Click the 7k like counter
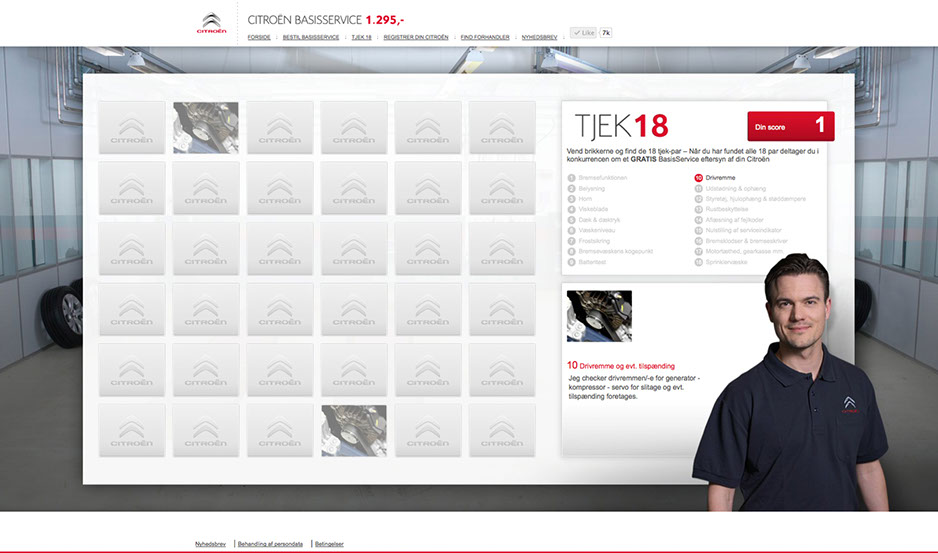Viewport: 938px width, 553px height. 605,33
